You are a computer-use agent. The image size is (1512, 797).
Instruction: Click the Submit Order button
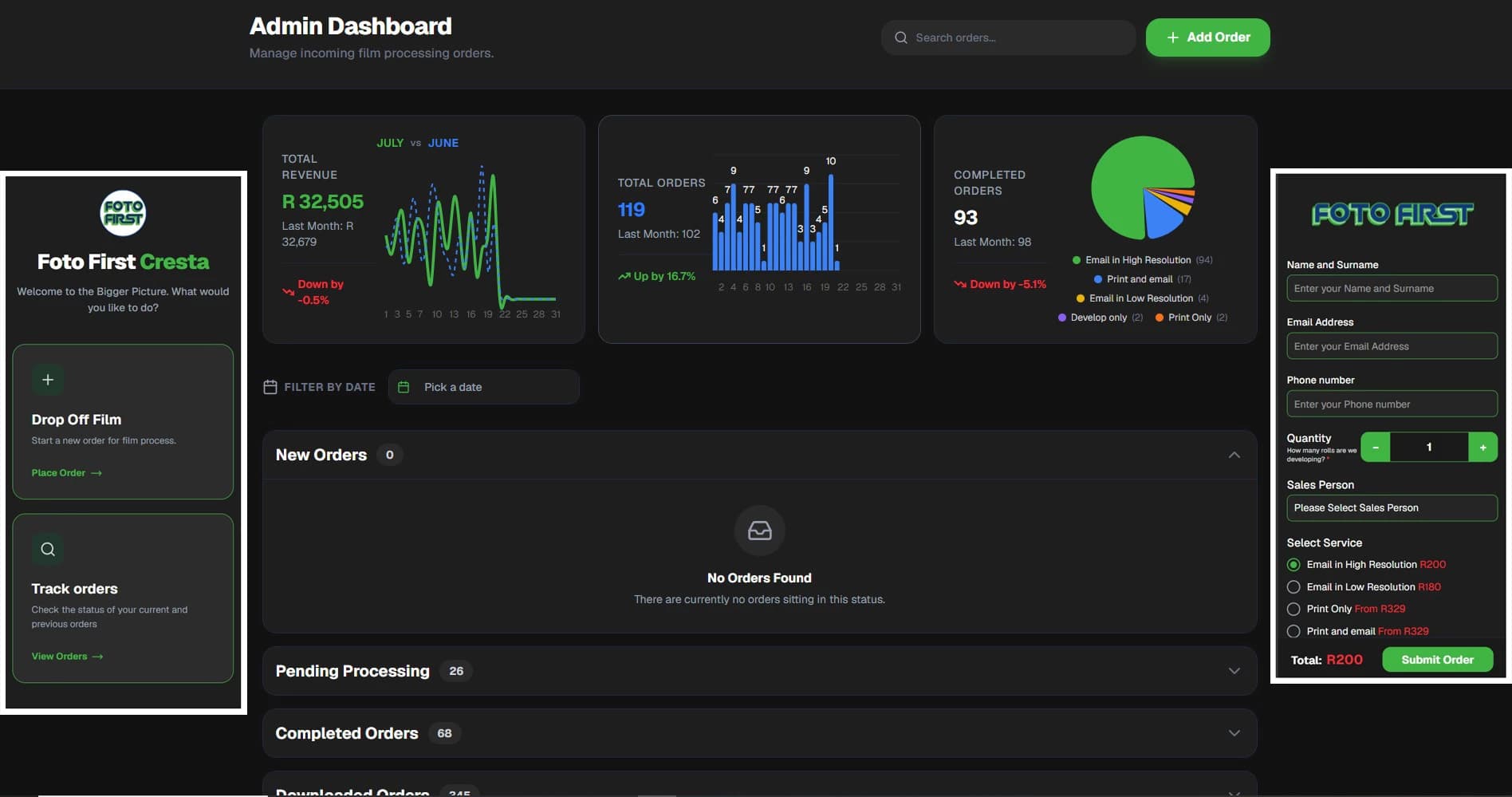coord(1437,660)
